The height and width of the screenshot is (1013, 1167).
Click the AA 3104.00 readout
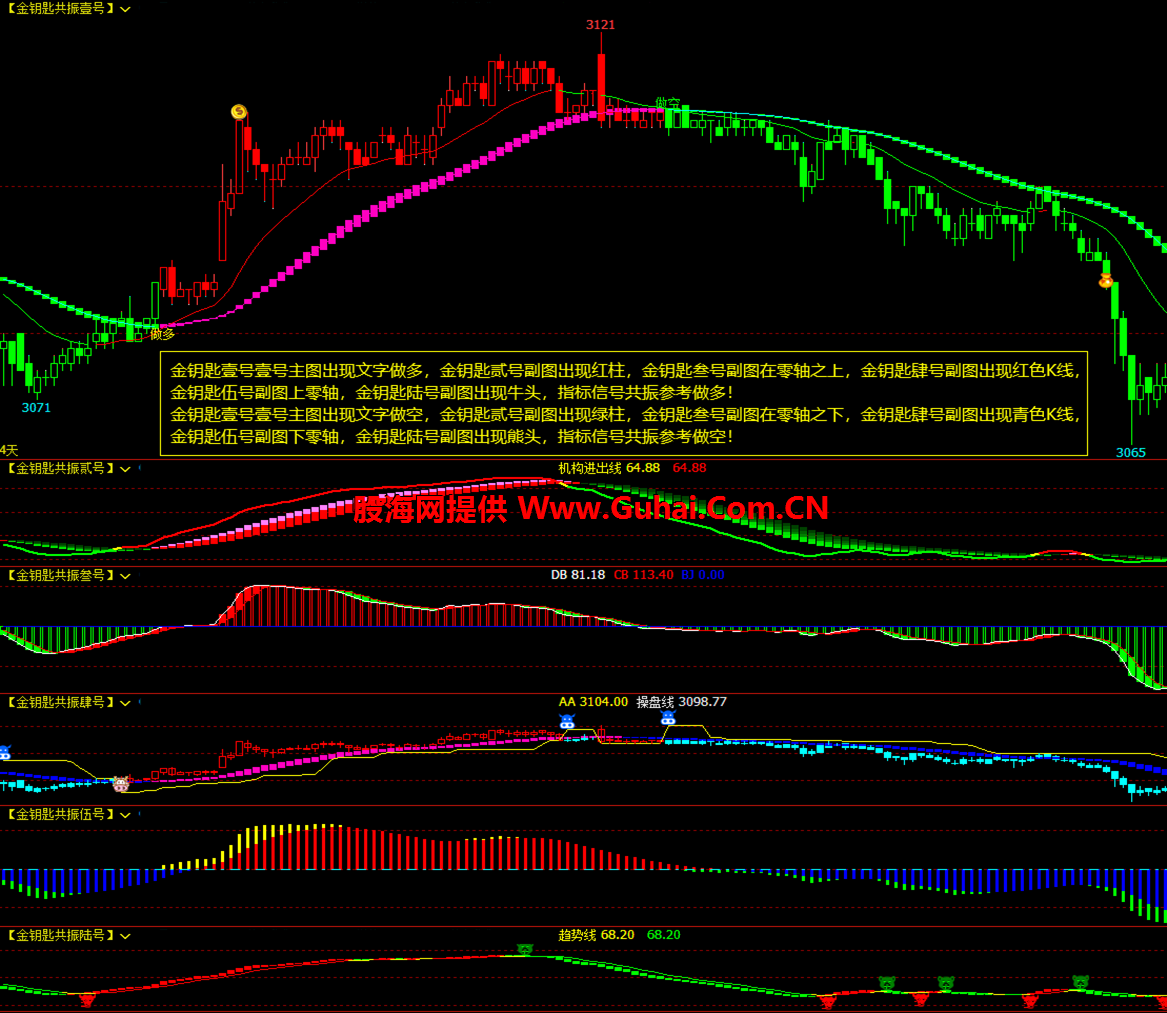coord(593,702)
